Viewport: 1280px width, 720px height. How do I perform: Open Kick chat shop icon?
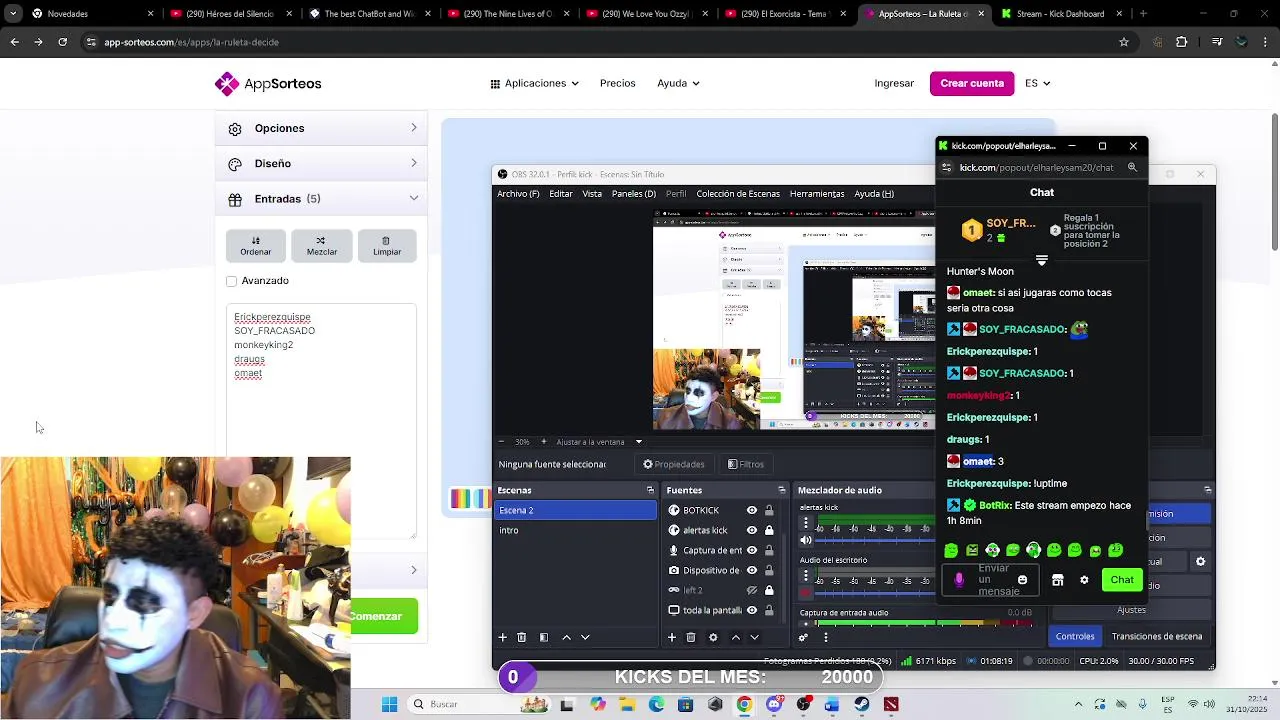pyautogui.click(x=1057, y=580)
